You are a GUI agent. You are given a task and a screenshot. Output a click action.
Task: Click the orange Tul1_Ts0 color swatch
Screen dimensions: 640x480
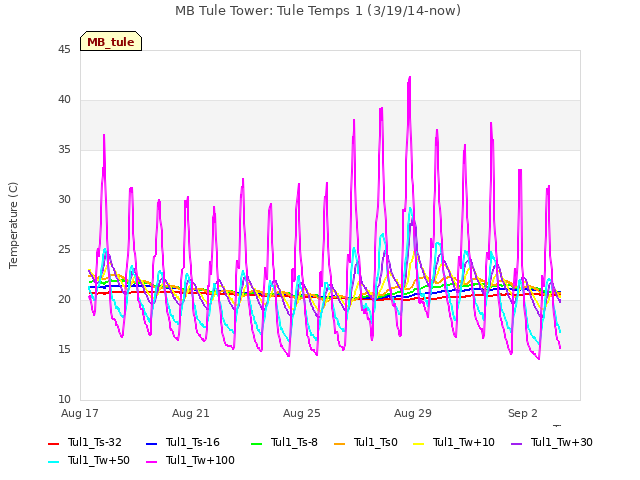point(339,443)
